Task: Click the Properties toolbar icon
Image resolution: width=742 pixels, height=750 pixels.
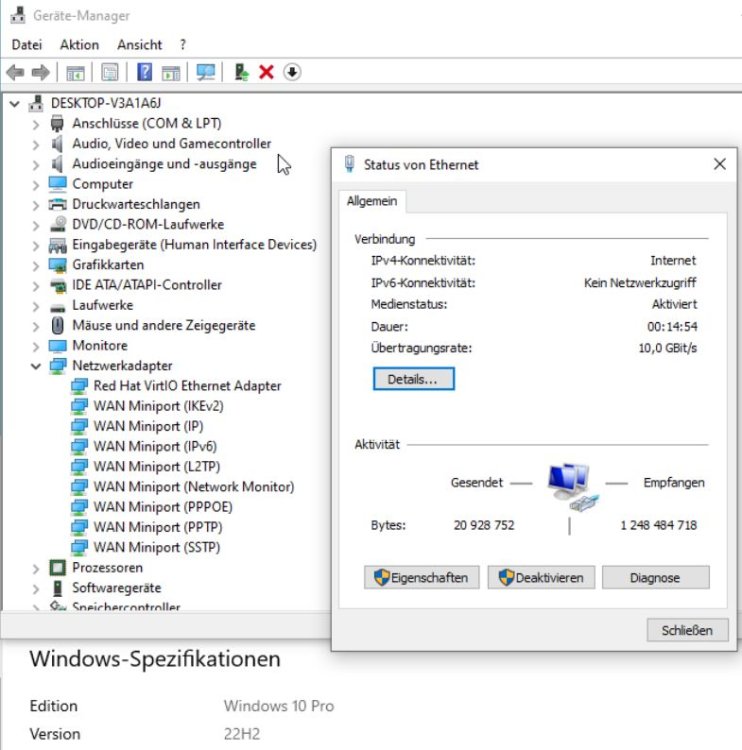Action: [x=110, y=73]
